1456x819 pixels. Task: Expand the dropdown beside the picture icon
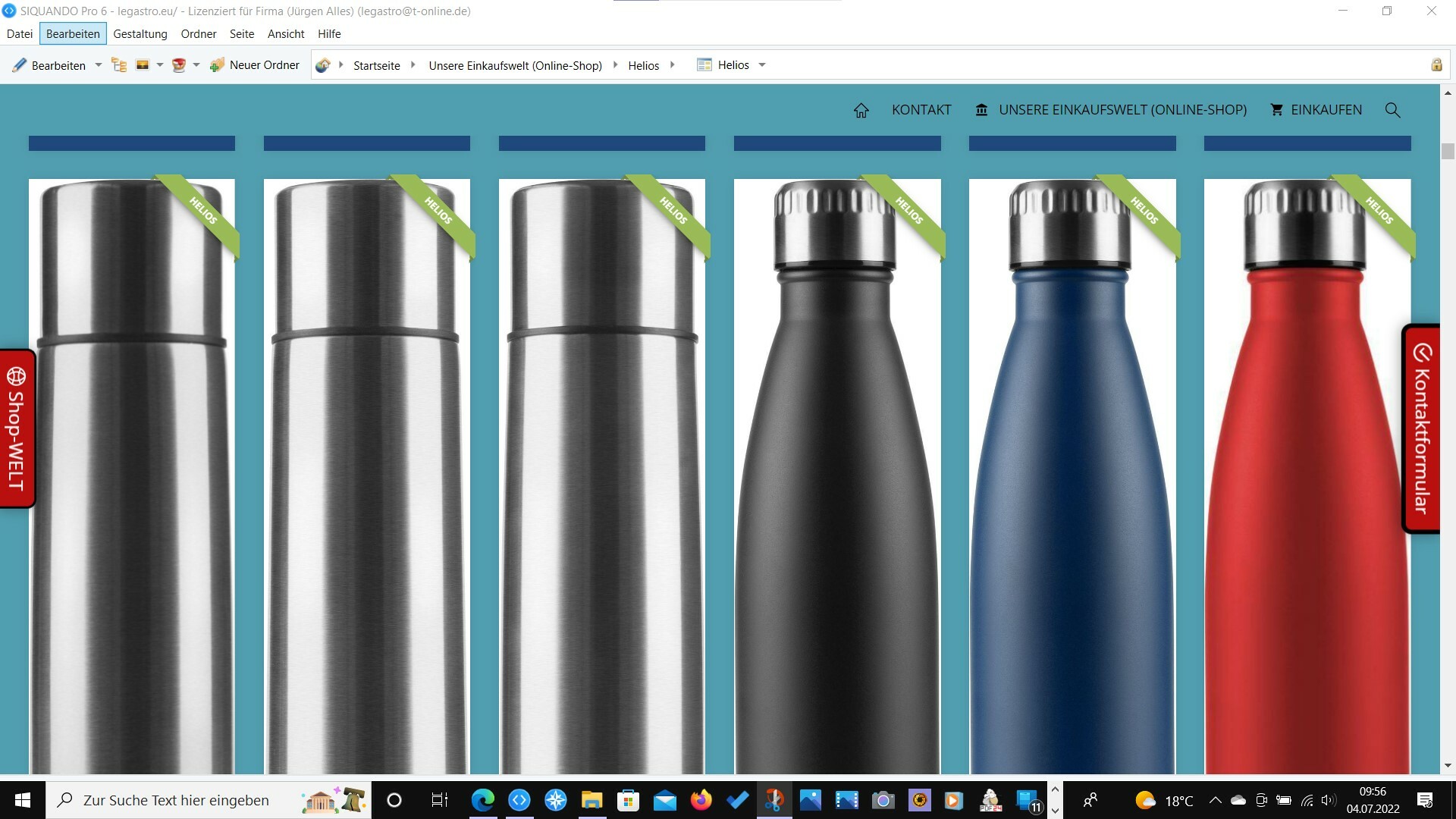coord(160,65)
